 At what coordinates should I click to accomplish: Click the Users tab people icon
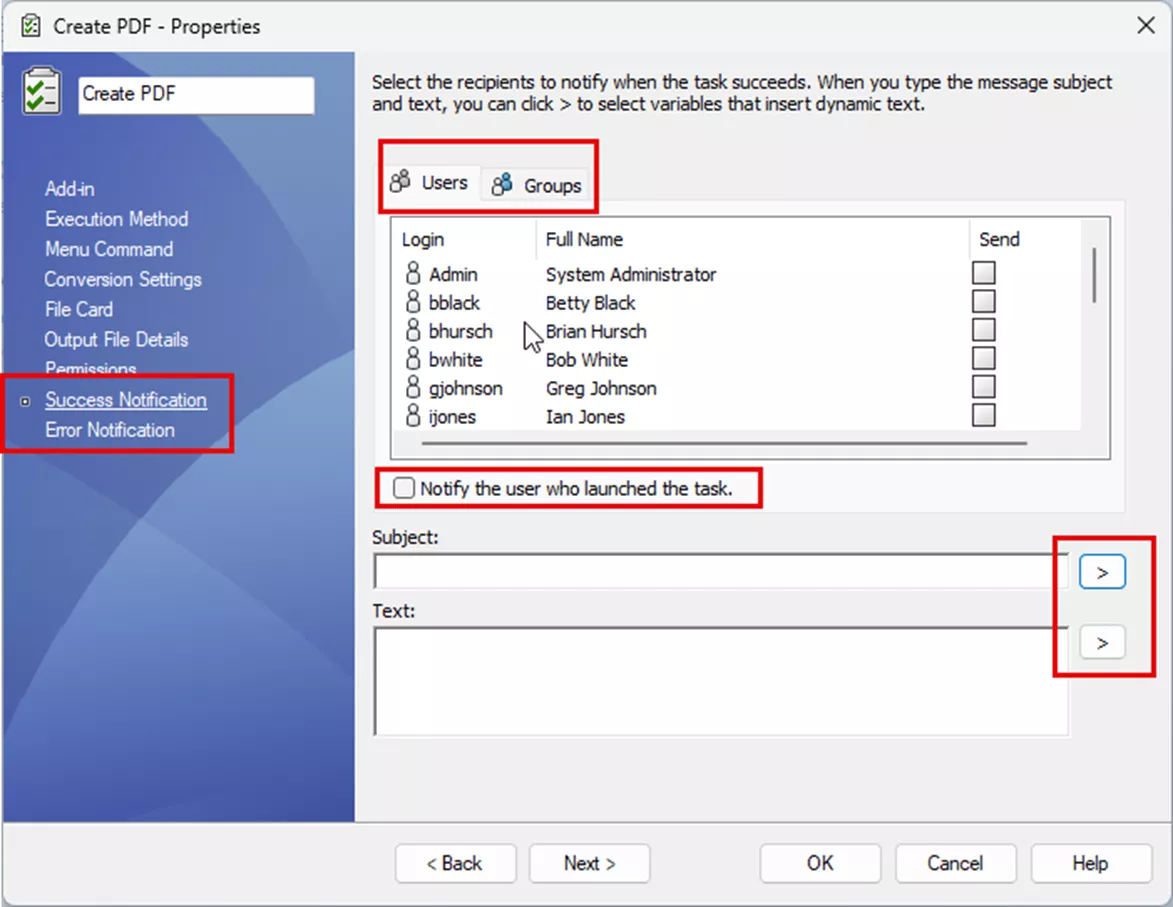[x=400, y=181]
